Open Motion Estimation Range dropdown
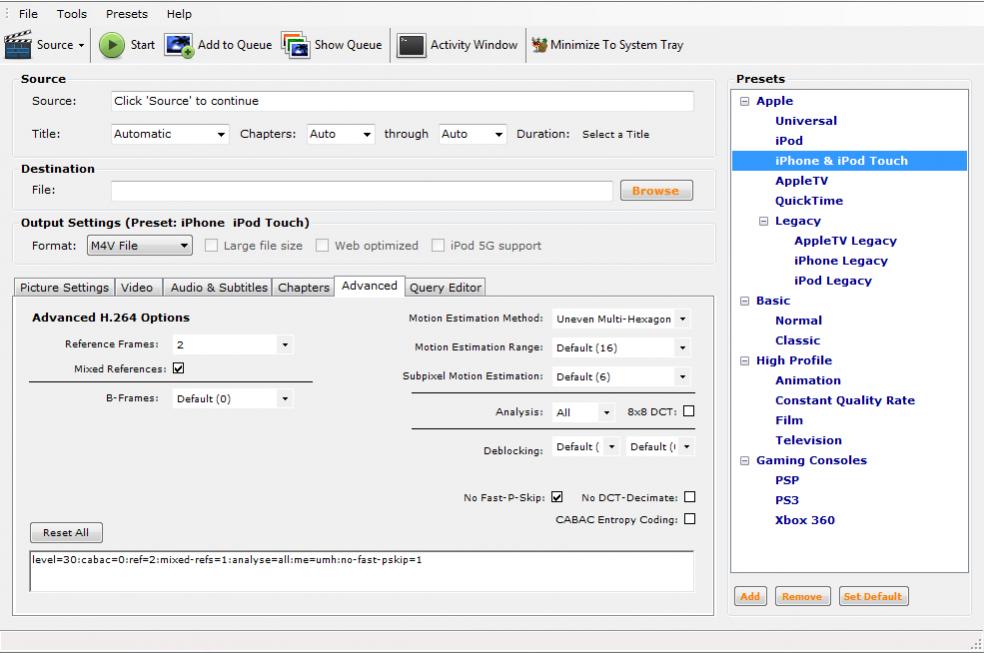984x653 pixels. (x=621, y=348)
